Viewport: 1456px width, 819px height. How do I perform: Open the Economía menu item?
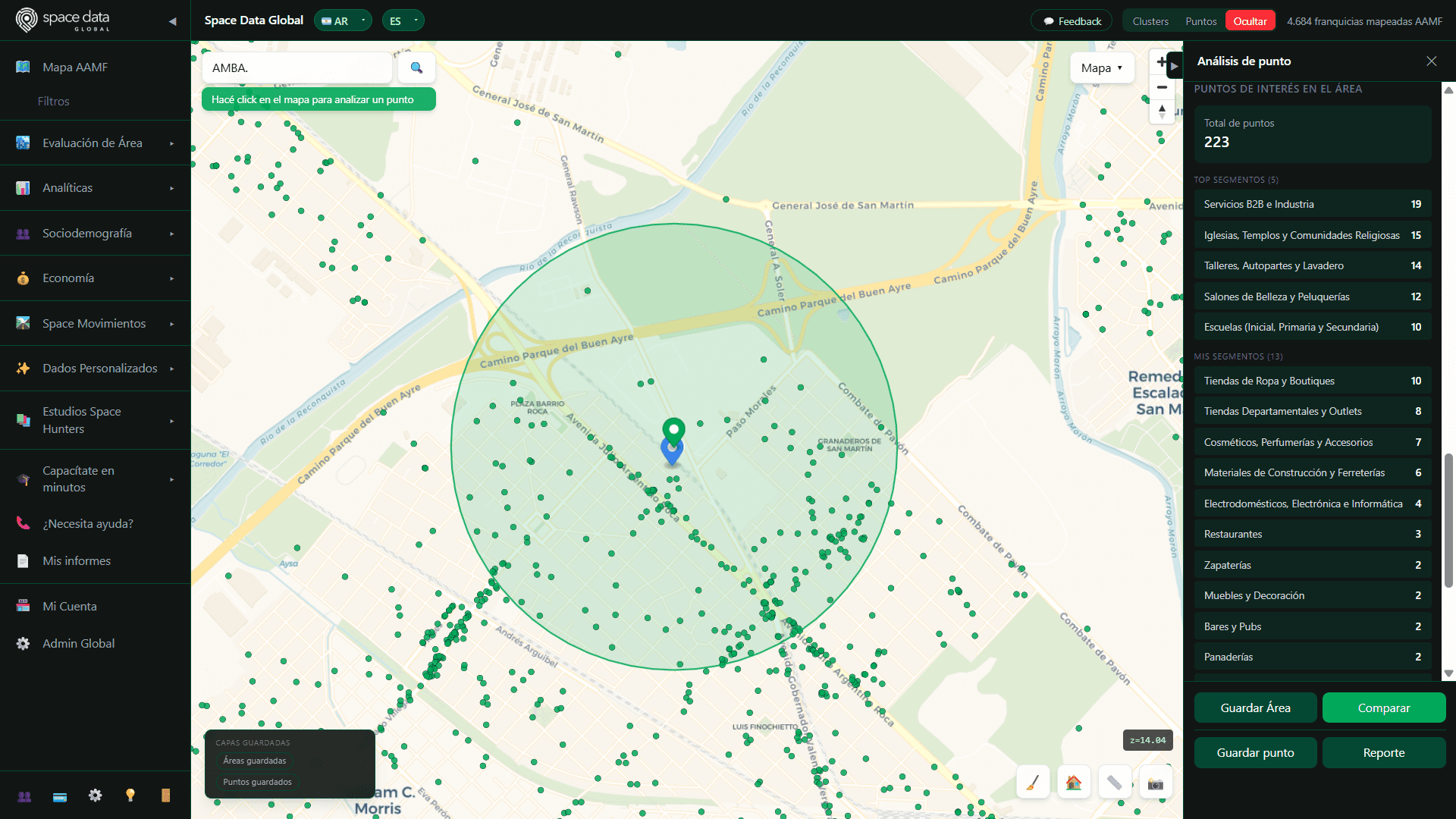click(95, 278)
